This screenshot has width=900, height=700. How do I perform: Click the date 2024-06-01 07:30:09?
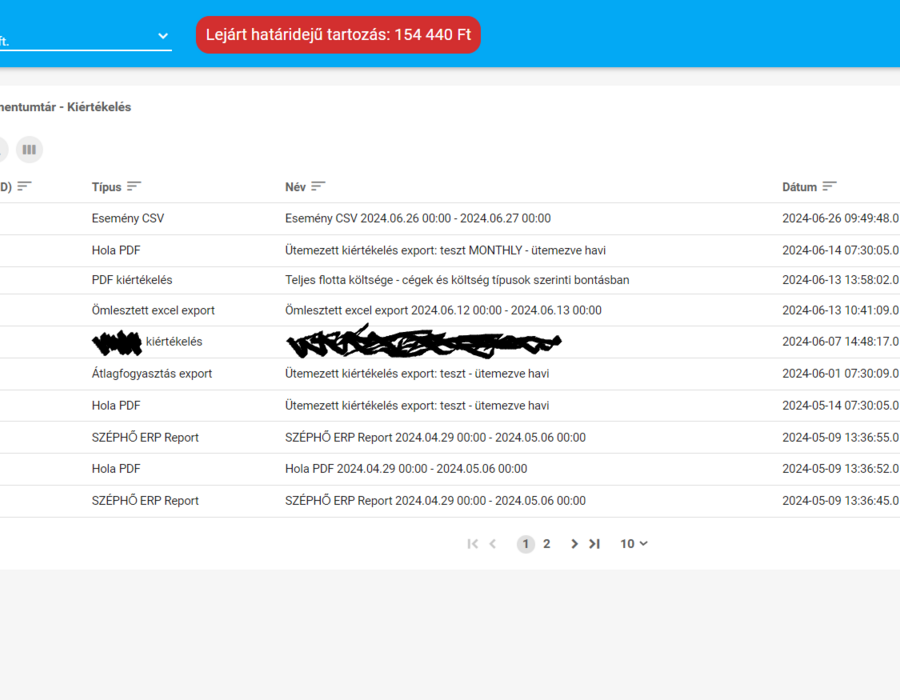pyautogui.click(x=840, y=374)
